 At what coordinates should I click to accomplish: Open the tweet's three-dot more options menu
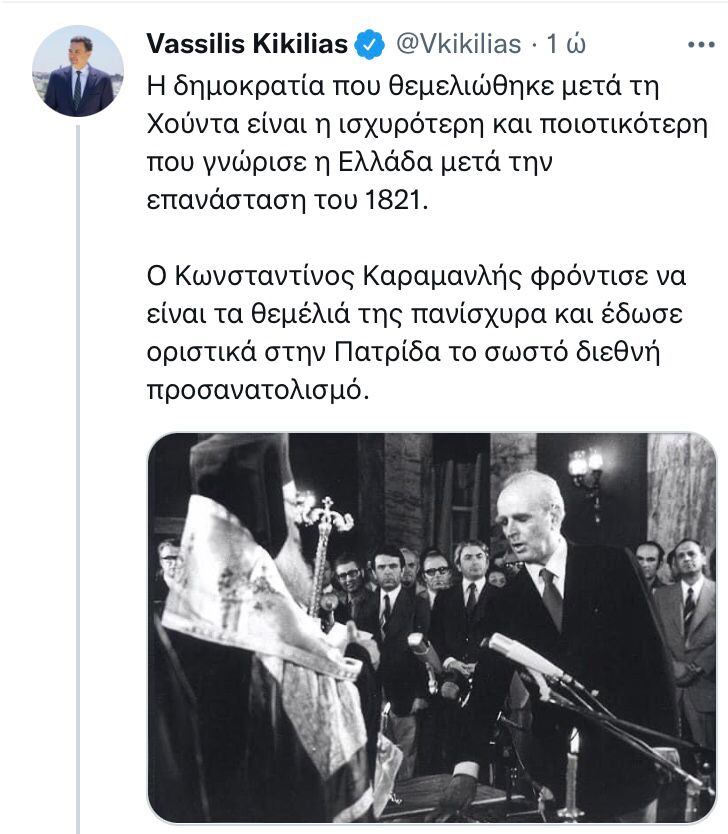(700, 45)
